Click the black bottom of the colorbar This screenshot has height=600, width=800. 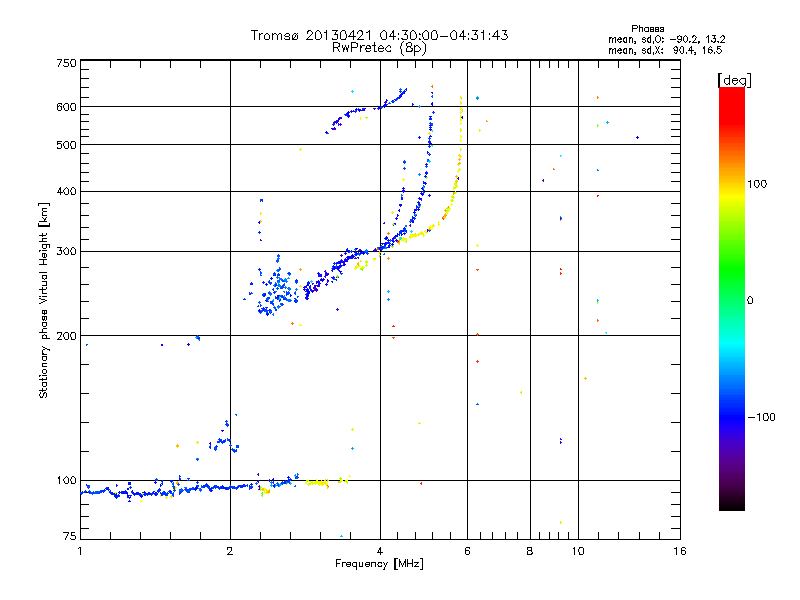pyautogui.click(x=732, y=503)
